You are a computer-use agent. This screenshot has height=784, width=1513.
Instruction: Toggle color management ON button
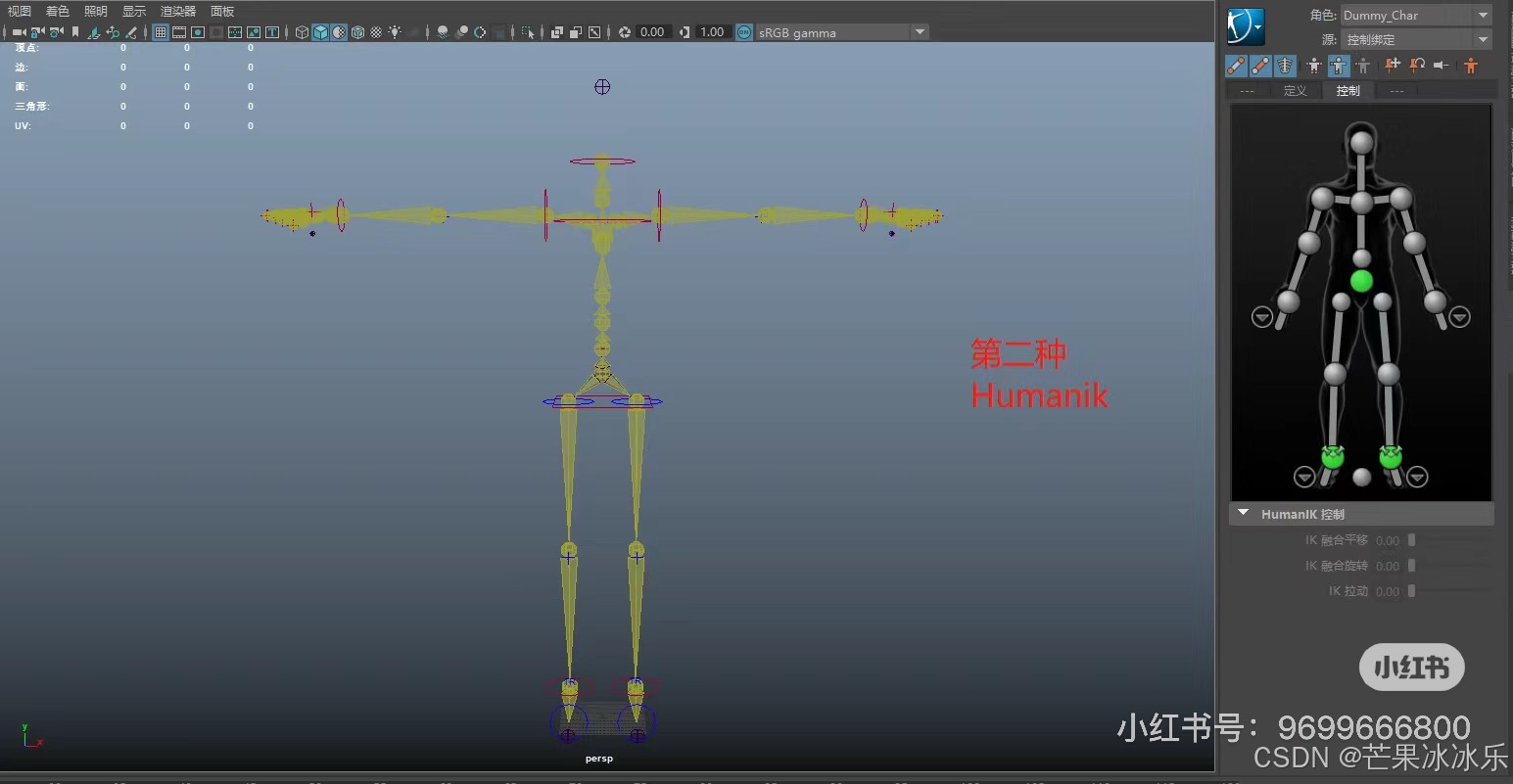point(744,32)
